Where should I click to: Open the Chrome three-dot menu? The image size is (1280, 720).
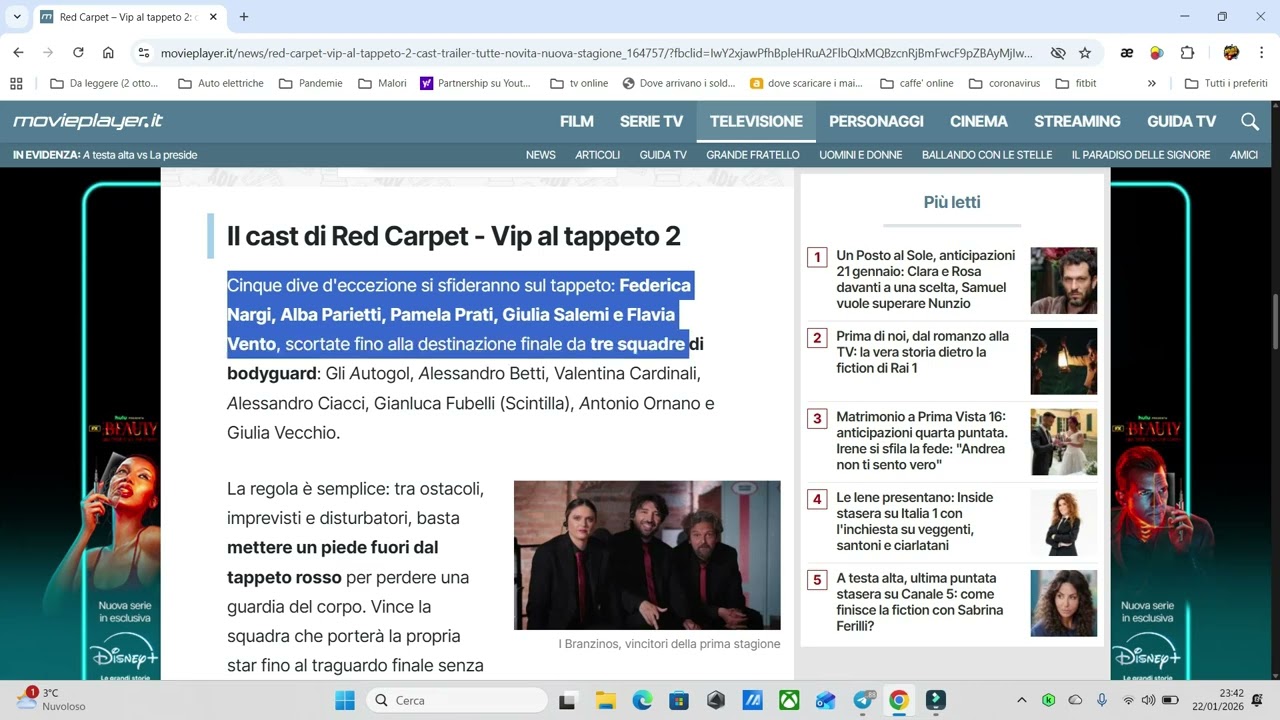(x=1260, y=53)
